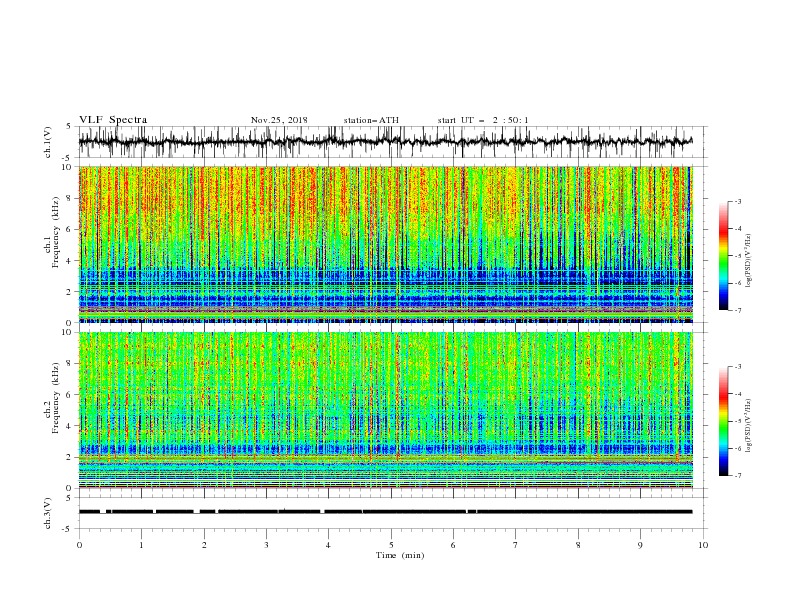Click the "-6" tick on lower color bar

[738, 448]
